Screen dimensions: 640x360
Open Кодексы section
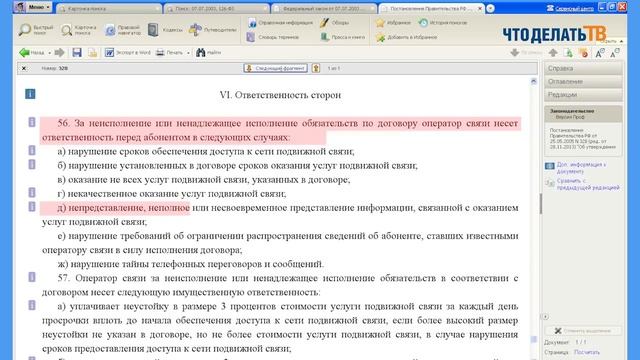click(x=165, y=30)
